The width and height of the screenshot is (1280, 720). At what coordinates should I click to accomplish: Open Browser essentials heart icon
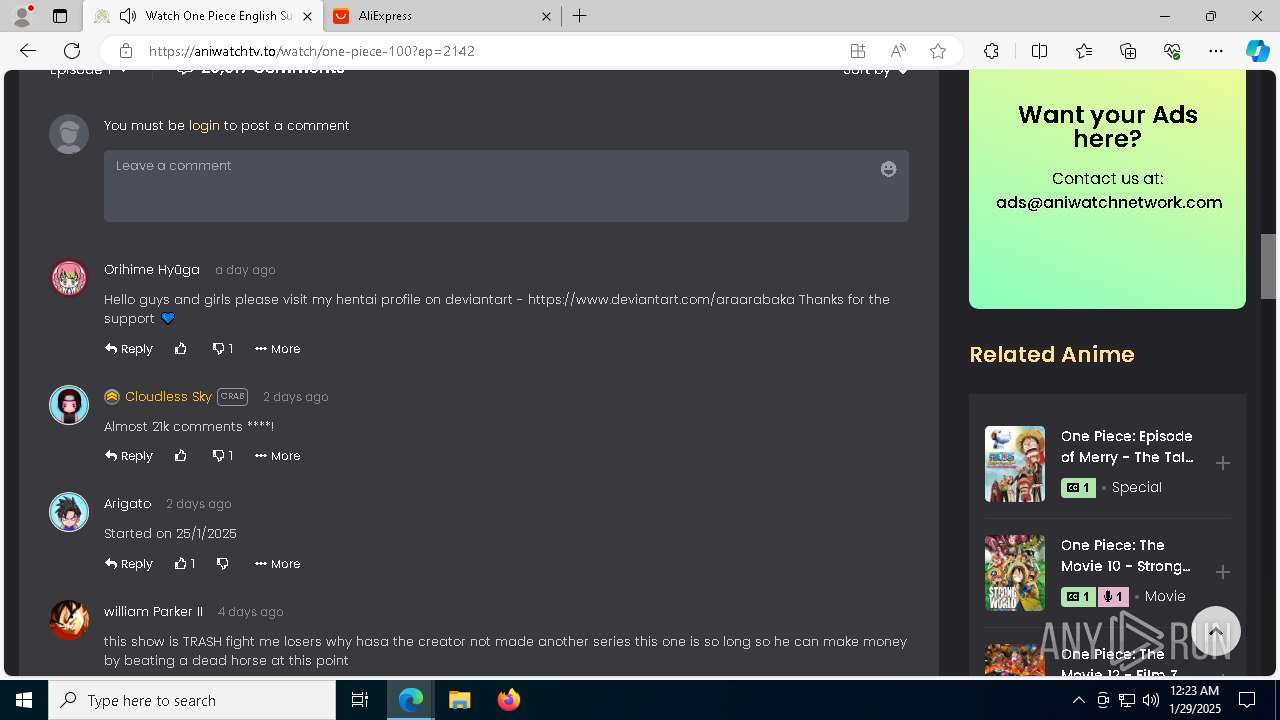tap(1172, 51)
